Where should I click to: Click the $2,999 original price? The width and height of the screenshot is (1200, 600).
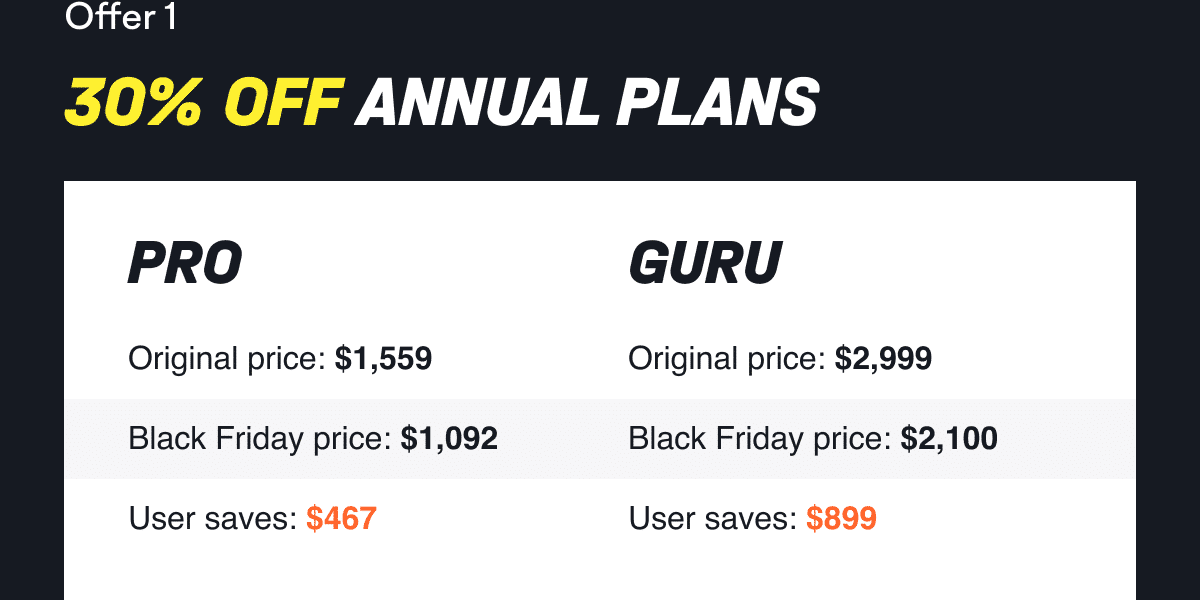pos(883,358)
